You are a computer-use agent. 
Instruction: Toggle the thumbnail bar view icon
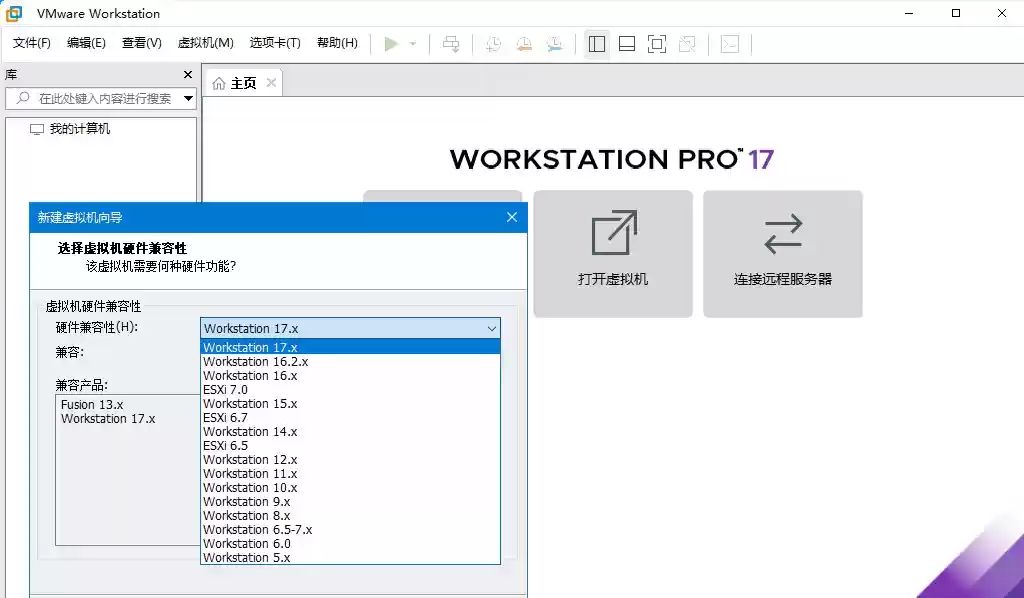pos(627,44)
